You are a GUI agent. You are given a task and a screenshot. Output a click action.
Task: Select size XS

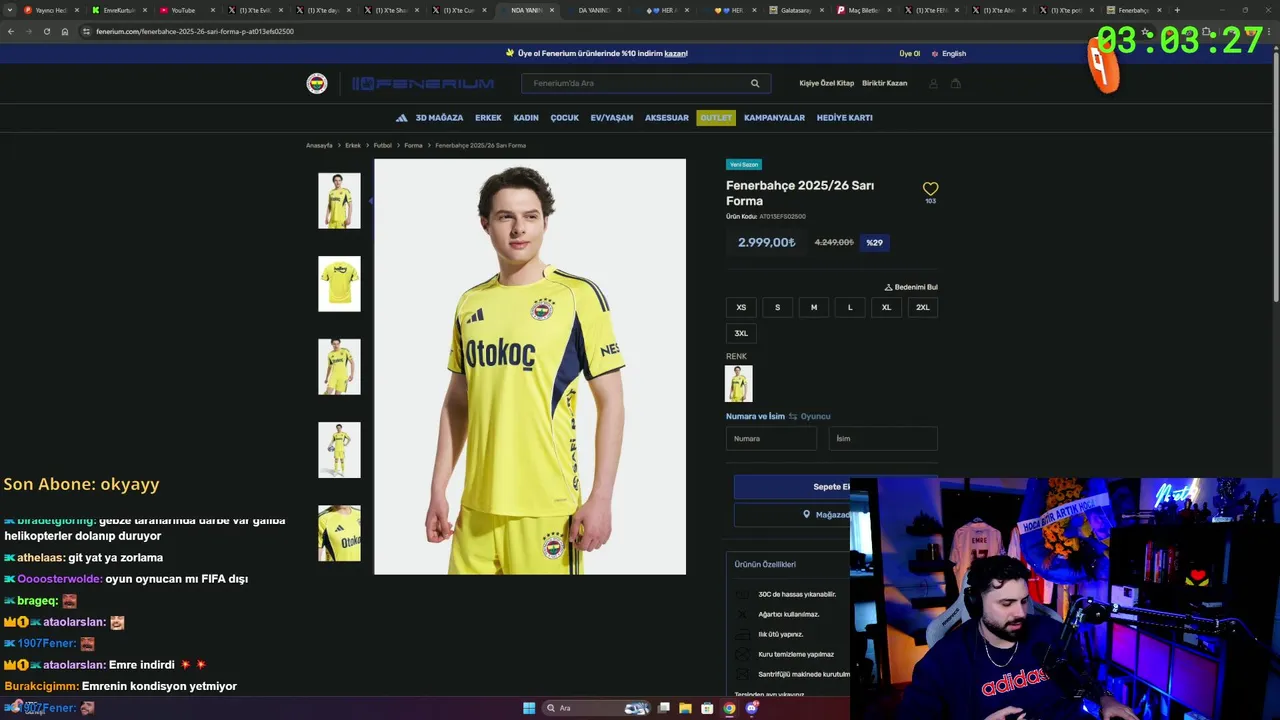(741, 307)
